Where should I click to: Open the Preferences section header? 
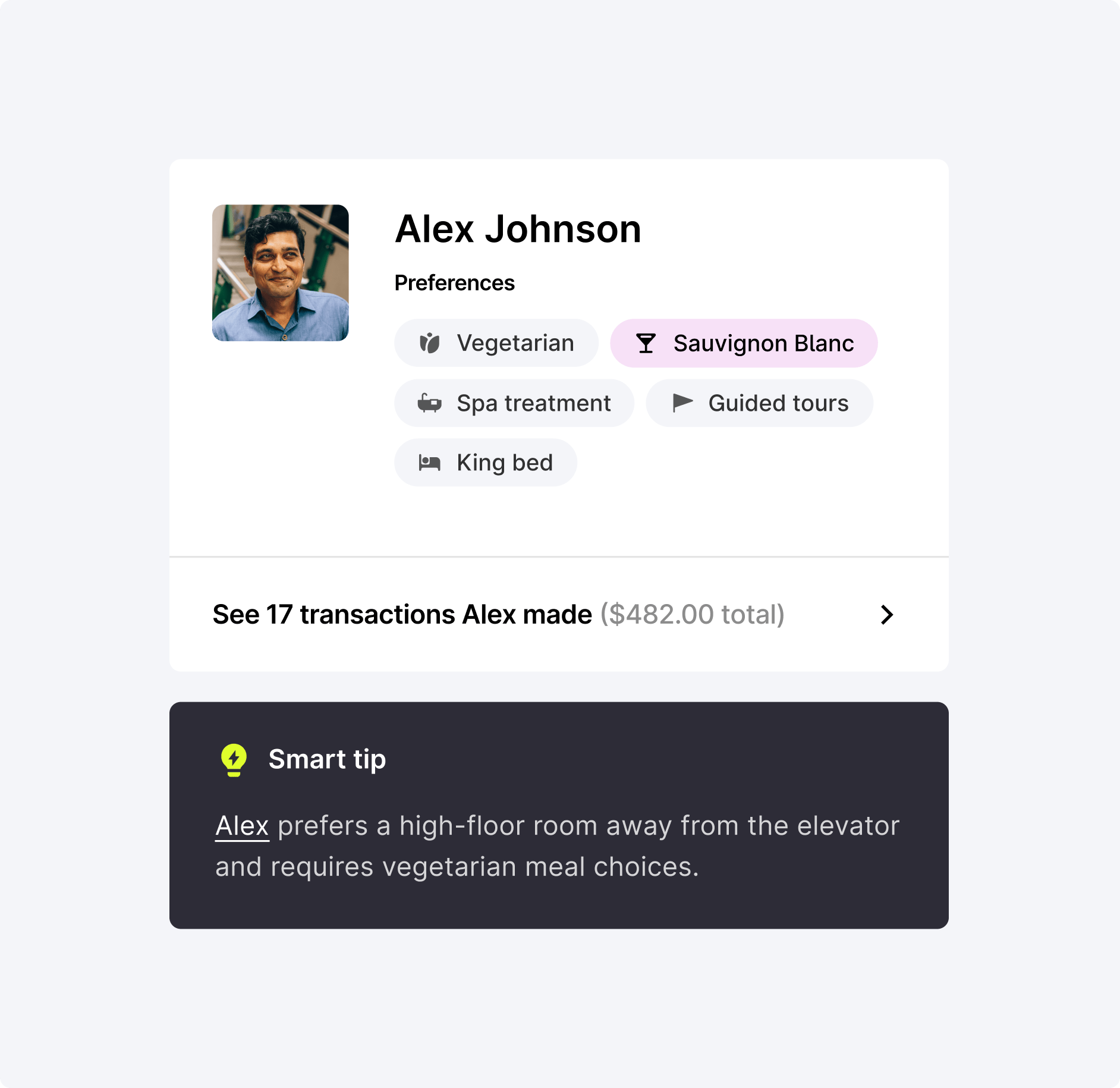(x=454, y=282)
